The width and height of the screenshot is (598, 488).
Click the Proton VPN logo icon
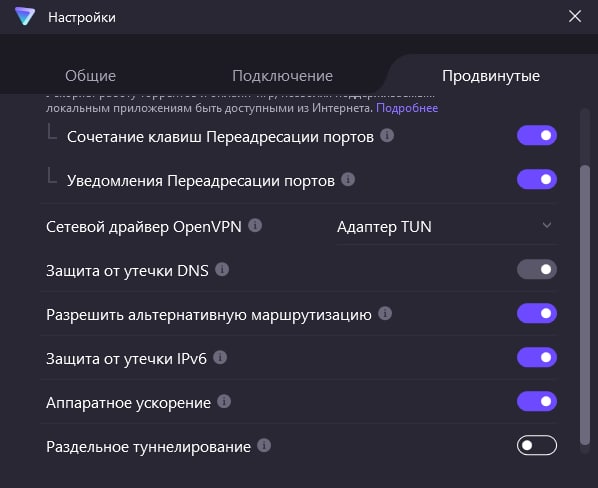pyautogui.click(x=25, y=17)
